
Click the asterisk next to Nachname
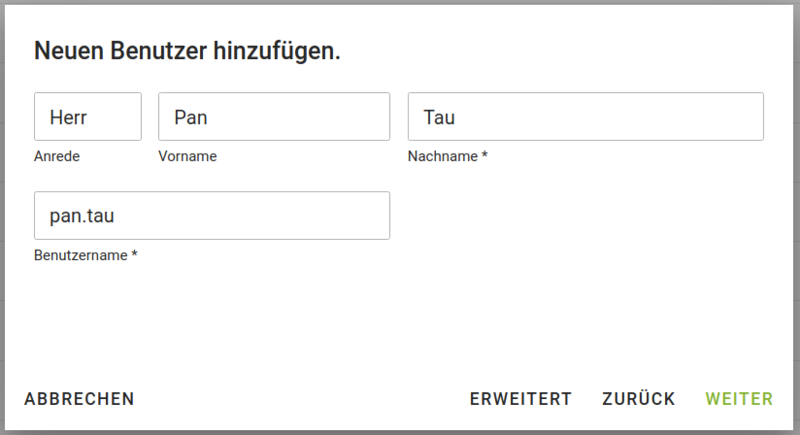pos(484,156)
